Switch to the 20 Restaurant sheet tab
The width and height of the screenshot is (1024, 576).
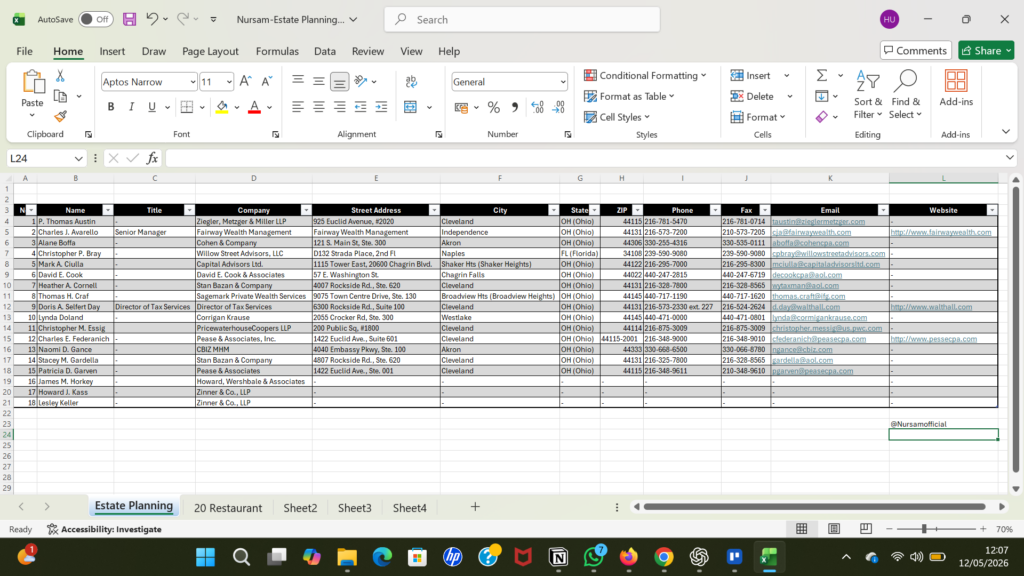point(228,507)
